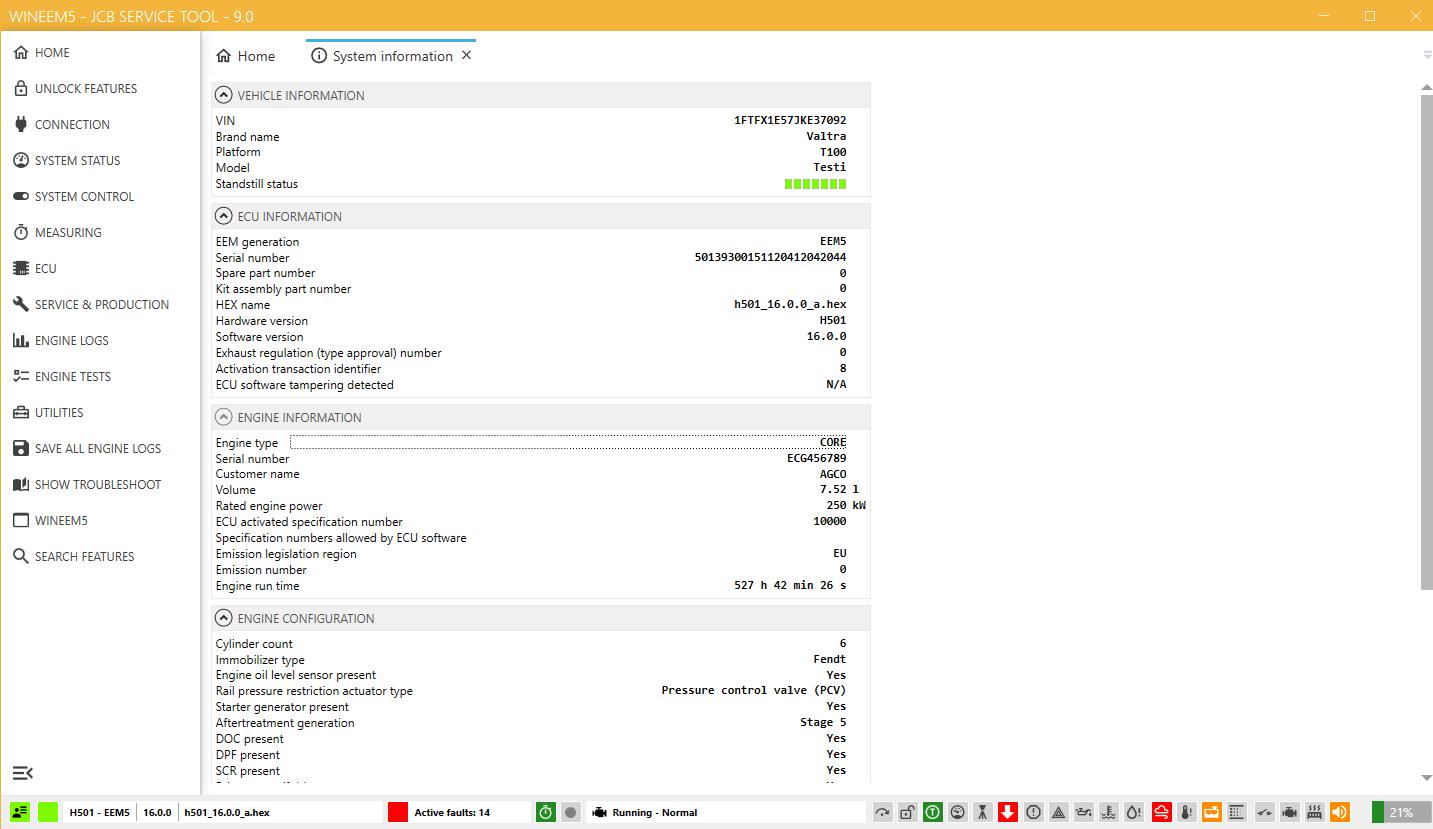The image size is (1433, 829).
Task: Click the orange speaker icon in the status bar
Action: (1338, 812)
